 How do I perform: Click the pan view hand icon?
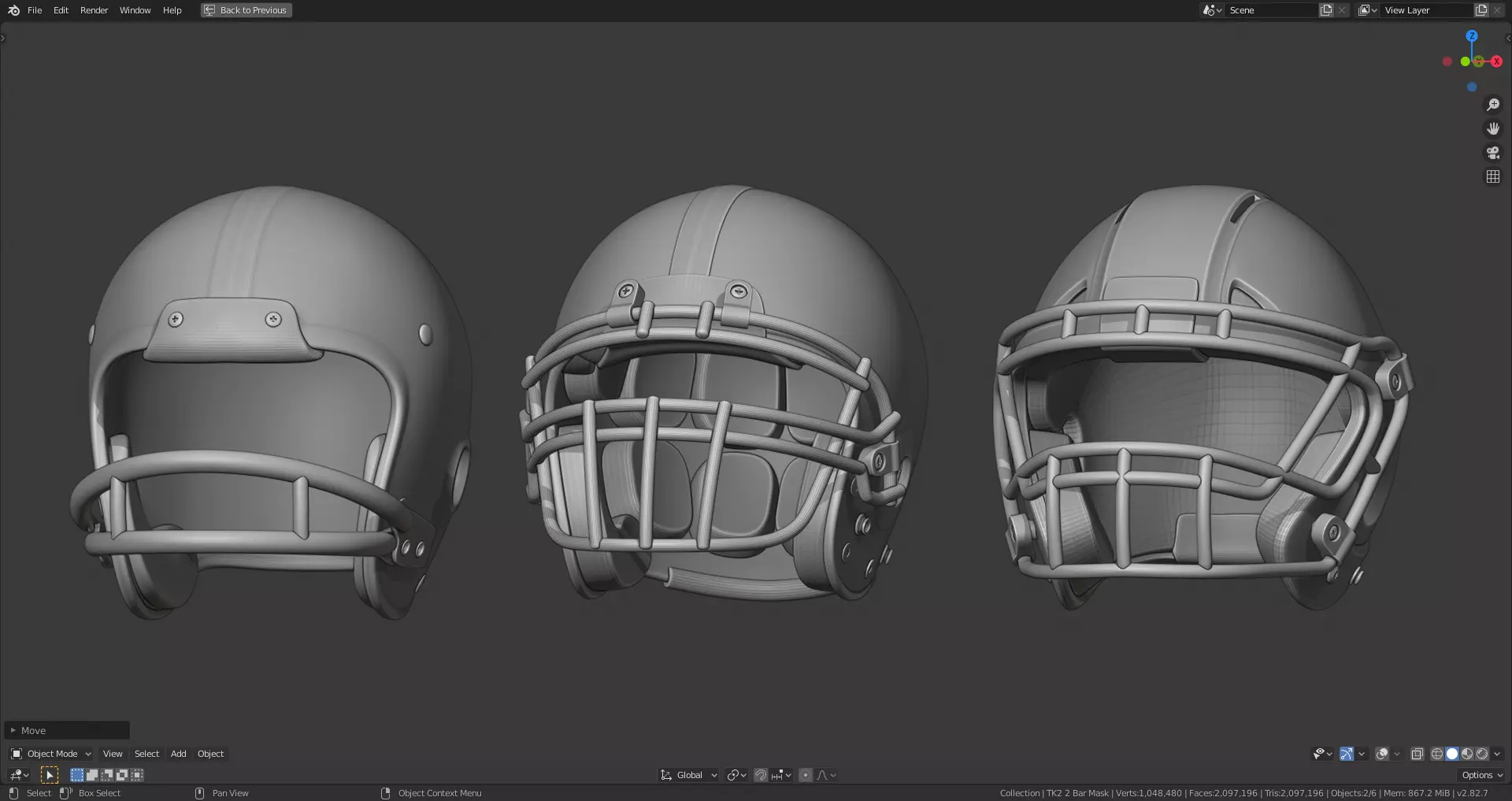1492,128
